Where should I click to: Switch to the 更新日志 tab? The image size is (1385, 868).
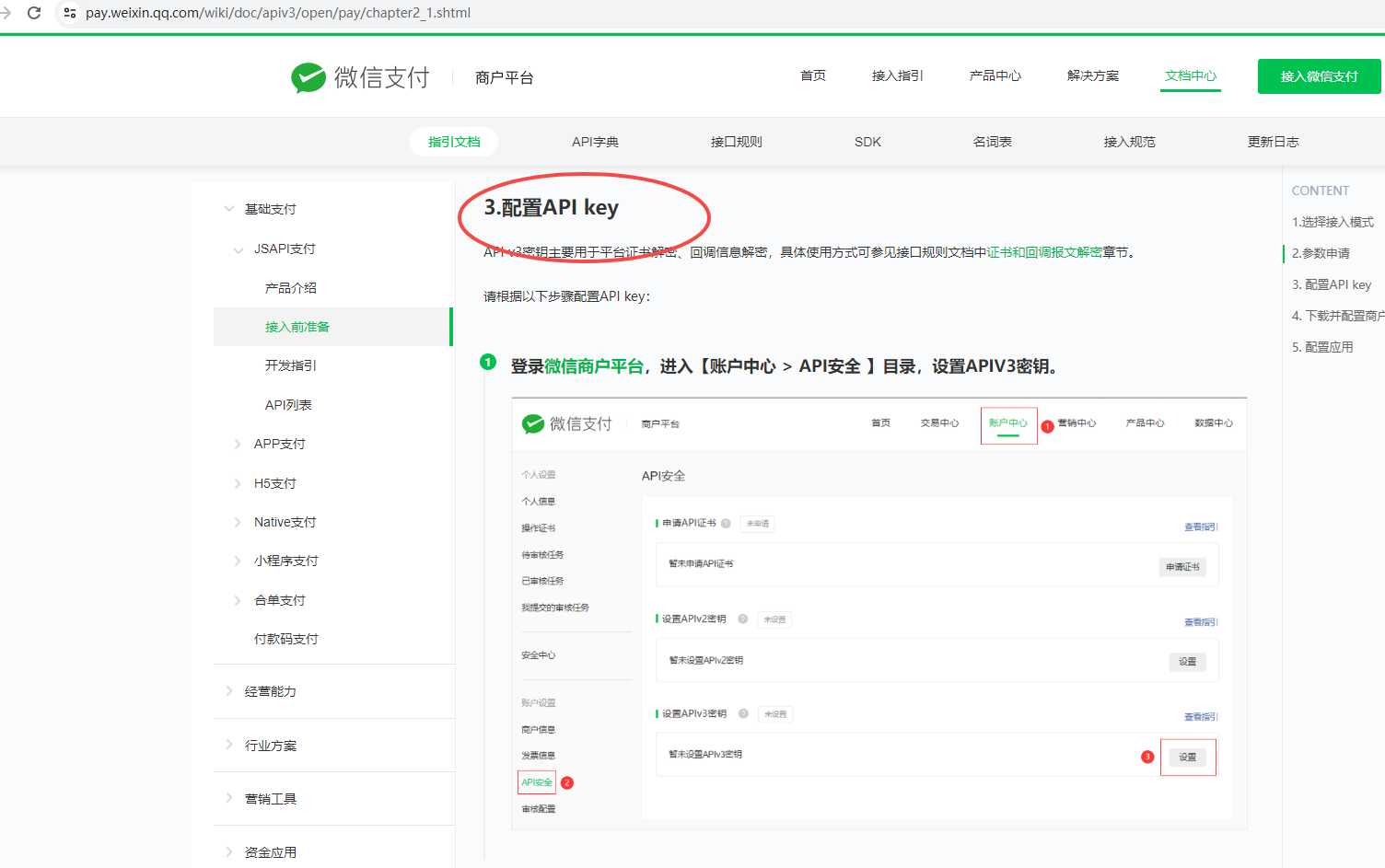[x=1274, y=142]
